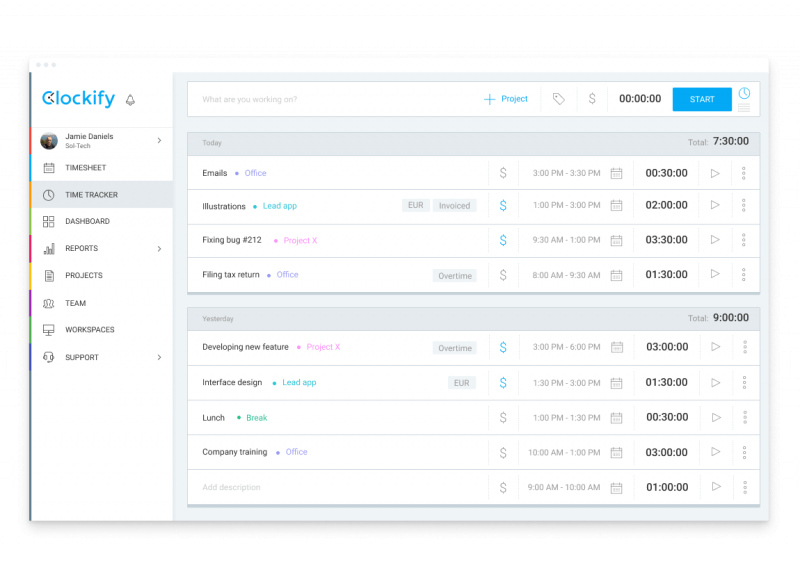Edit the 02:00:00 duration of Illustrations
The width and height of the screenshot is (800, 577).
click(666, 205)
